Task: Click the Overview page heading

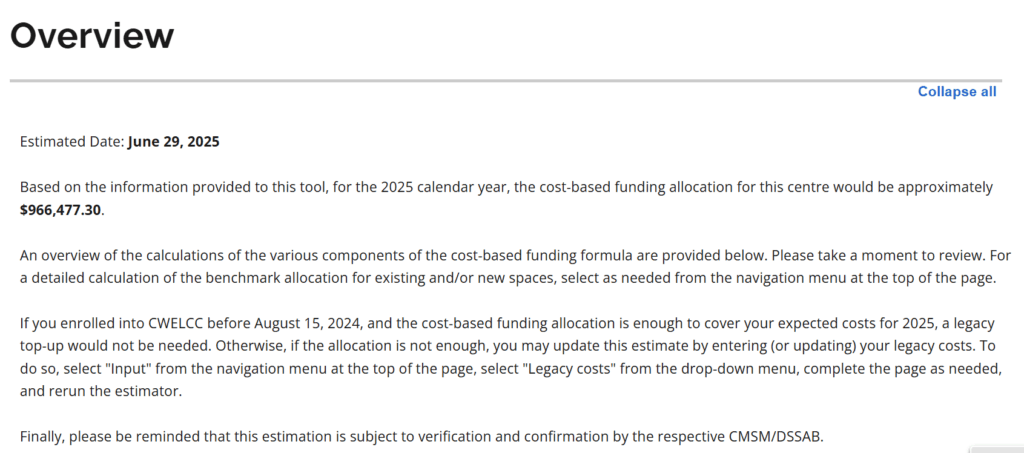Action: tap(92, 36)
